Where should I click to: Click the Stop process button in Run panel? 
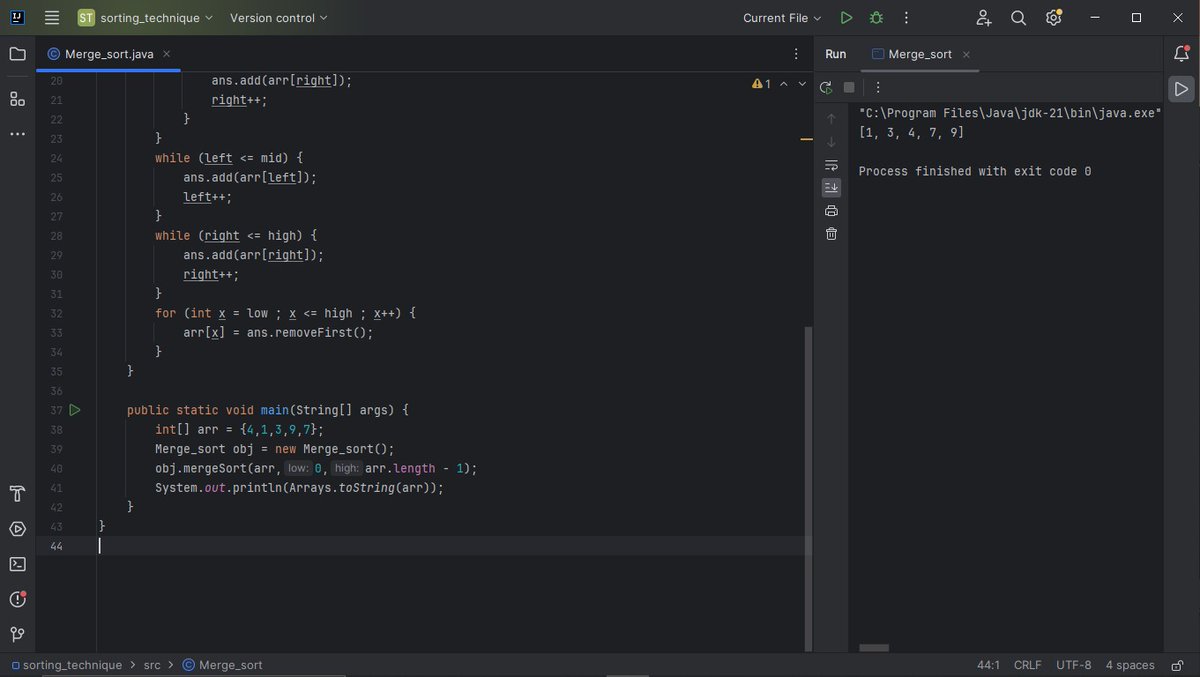click(x=849, y=87)
